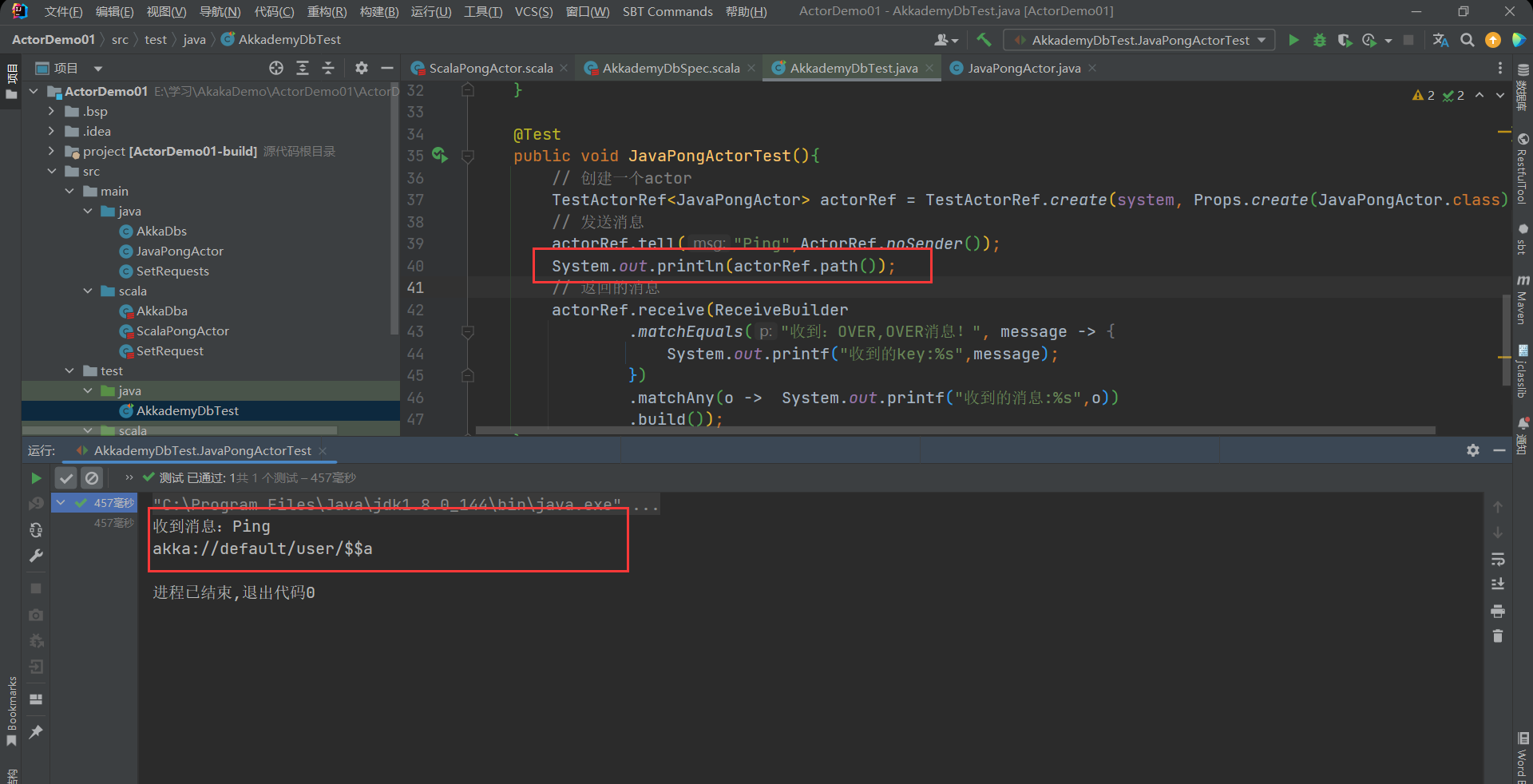Click the pin tab icon in the Run sidebar

coord(36,731)
